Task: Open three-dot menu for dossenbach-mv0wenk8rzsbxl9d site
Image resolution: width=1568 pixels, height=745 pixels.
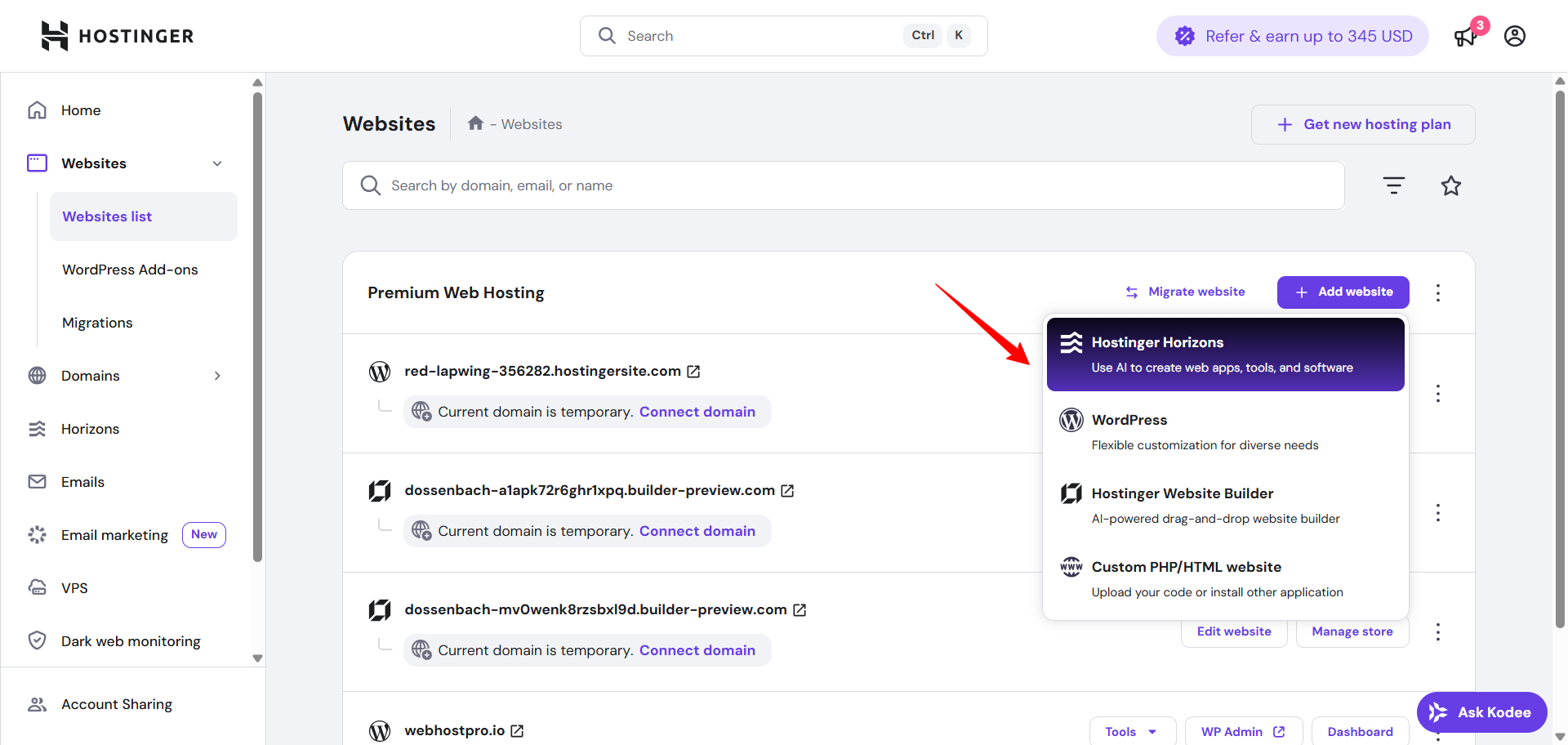Action: pyautogui.click(x=1438, y=632)
